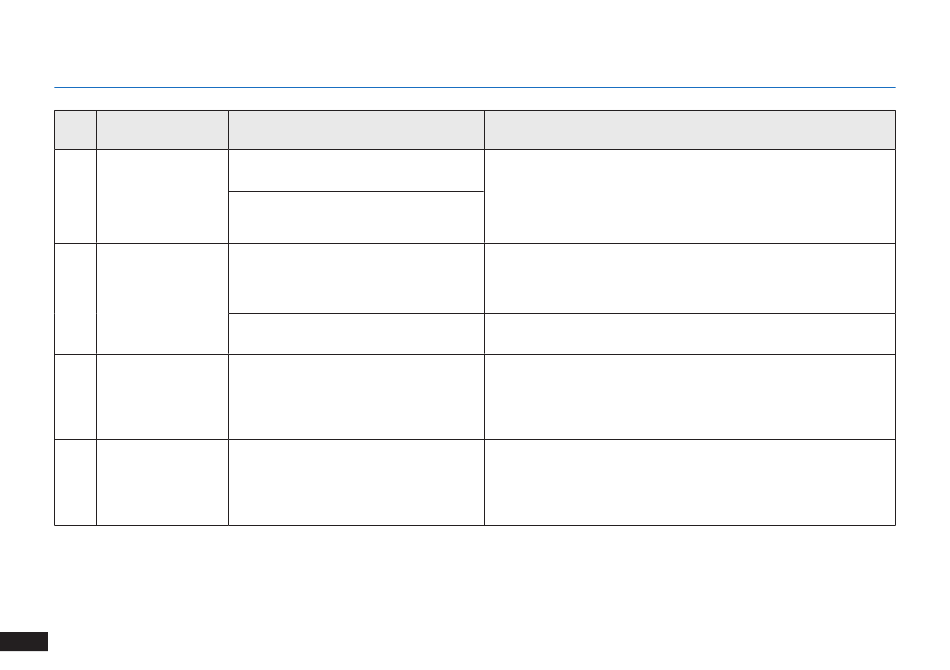Click second body row's upper third-column cell

coord(356,278)
